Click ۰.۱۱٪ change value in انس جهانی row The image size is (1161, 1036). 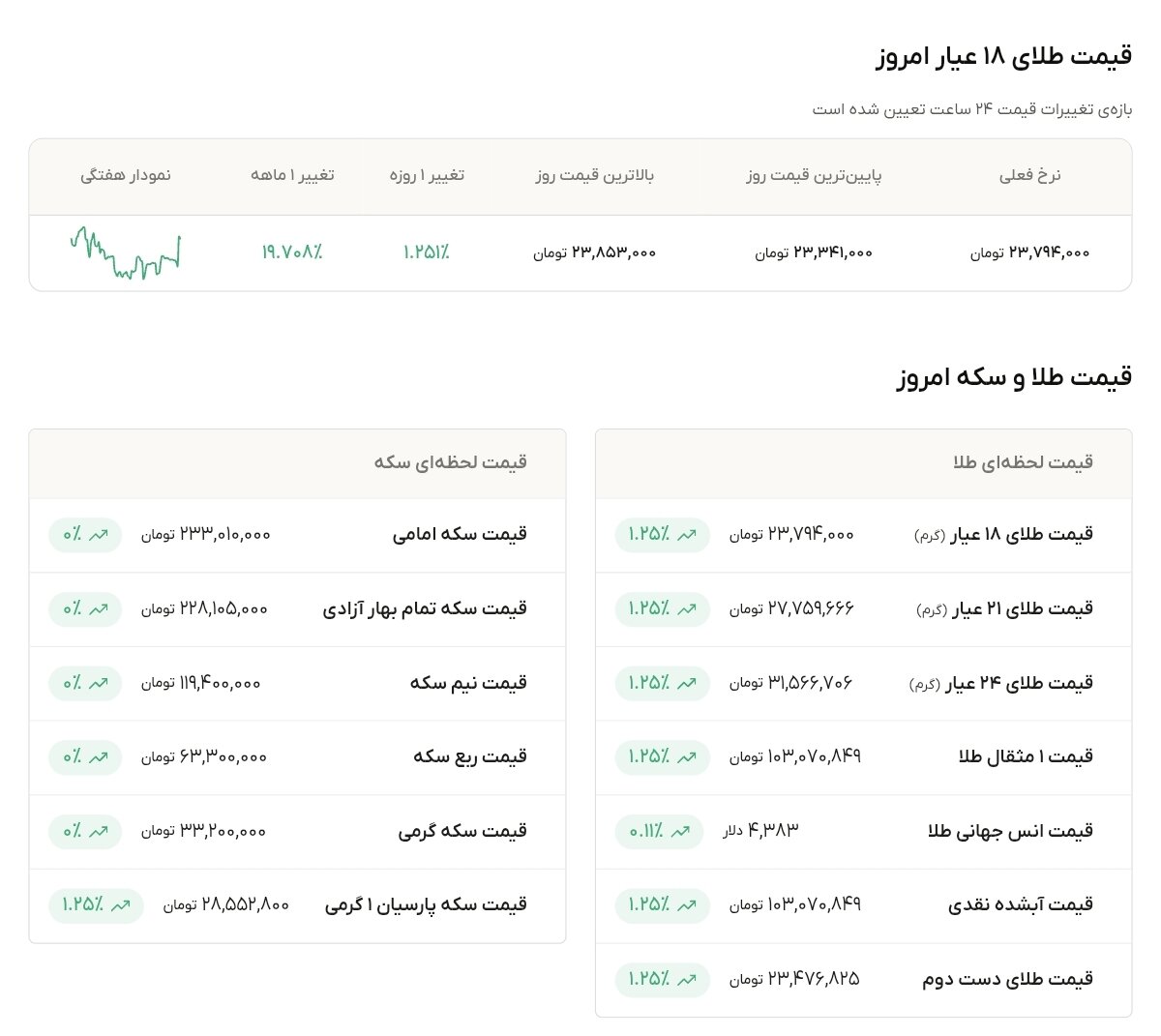[x=646, y=831]
